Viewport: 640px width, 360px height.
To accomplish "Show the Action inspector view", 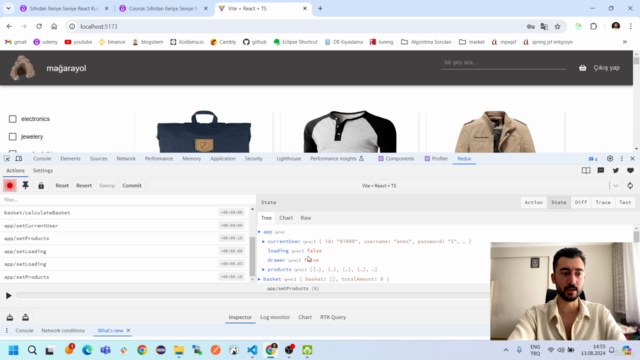I will click(x=533, y=202).
